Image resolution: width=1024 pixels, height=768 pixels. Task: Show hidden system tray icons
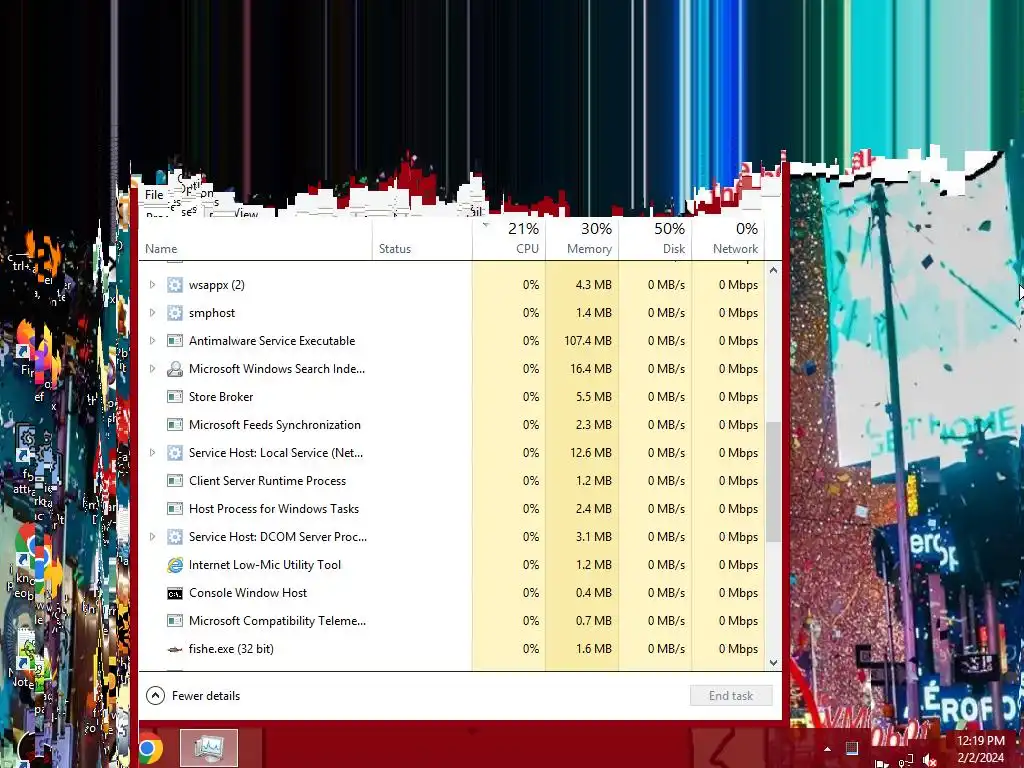(827, 749)
